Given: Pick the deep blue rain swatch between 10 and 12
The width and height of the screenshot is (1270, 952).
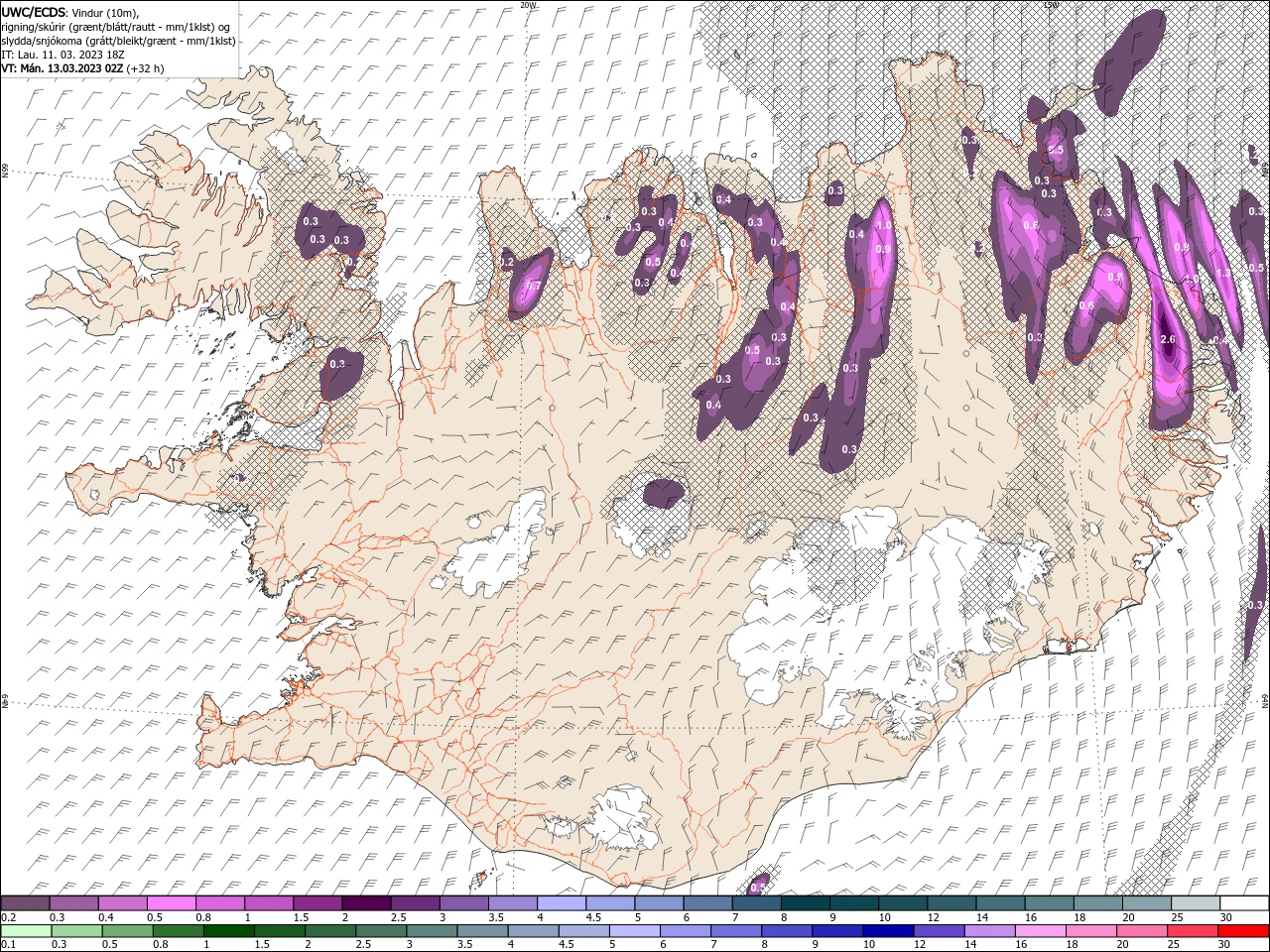Looking at the screenshot, I should coord(888,931).
